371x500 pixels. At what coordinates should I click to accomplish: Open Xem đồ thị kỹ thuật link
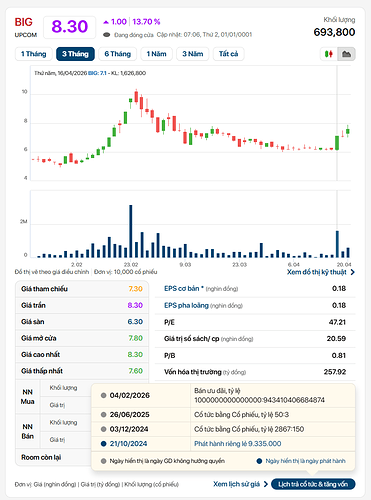coord(317,272)
